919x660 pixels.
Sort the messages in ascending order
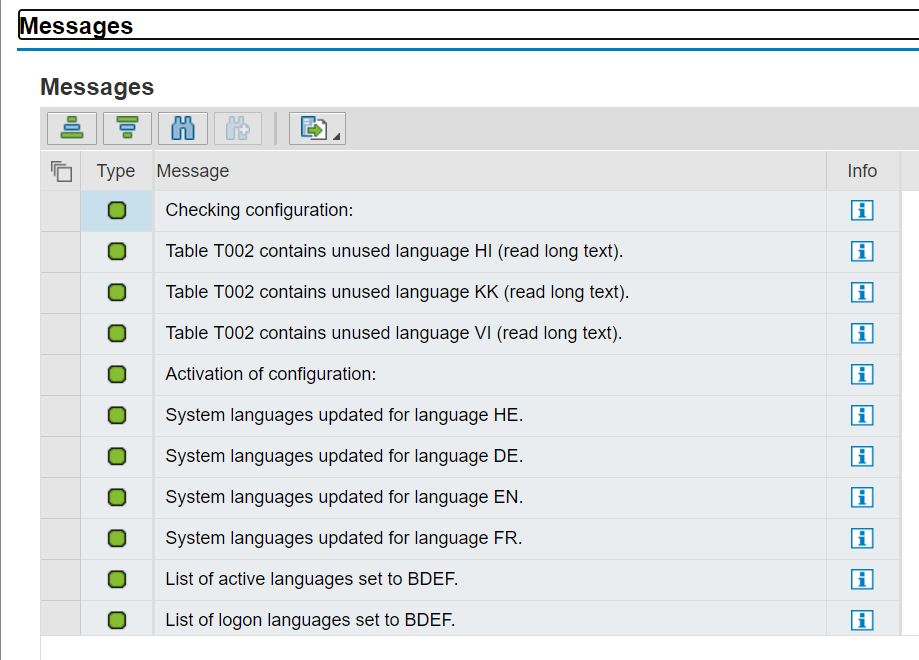72,128
